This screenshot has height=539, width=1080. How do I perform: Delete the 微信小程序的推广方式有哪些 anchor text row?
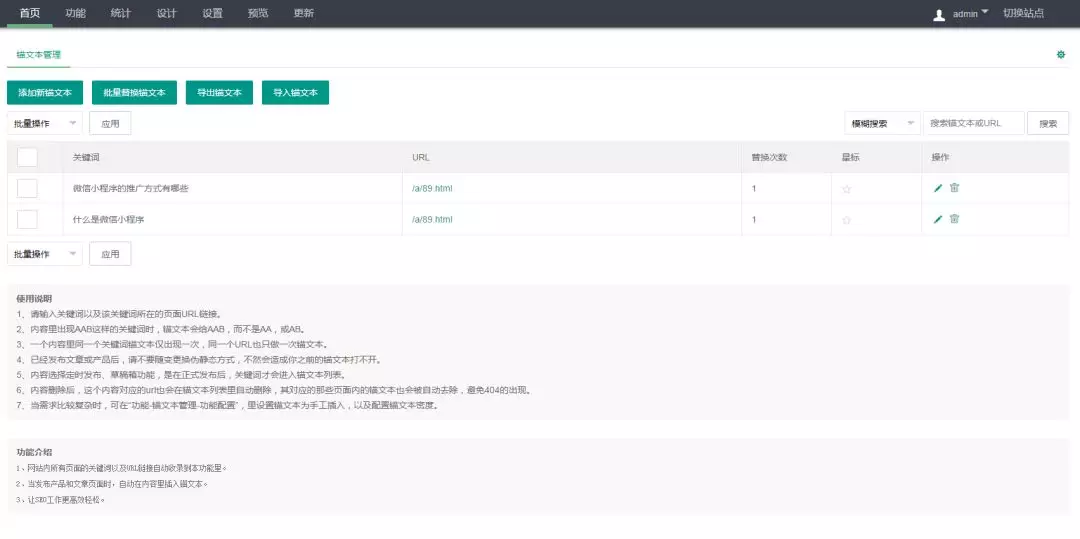[x=954, y=188]
